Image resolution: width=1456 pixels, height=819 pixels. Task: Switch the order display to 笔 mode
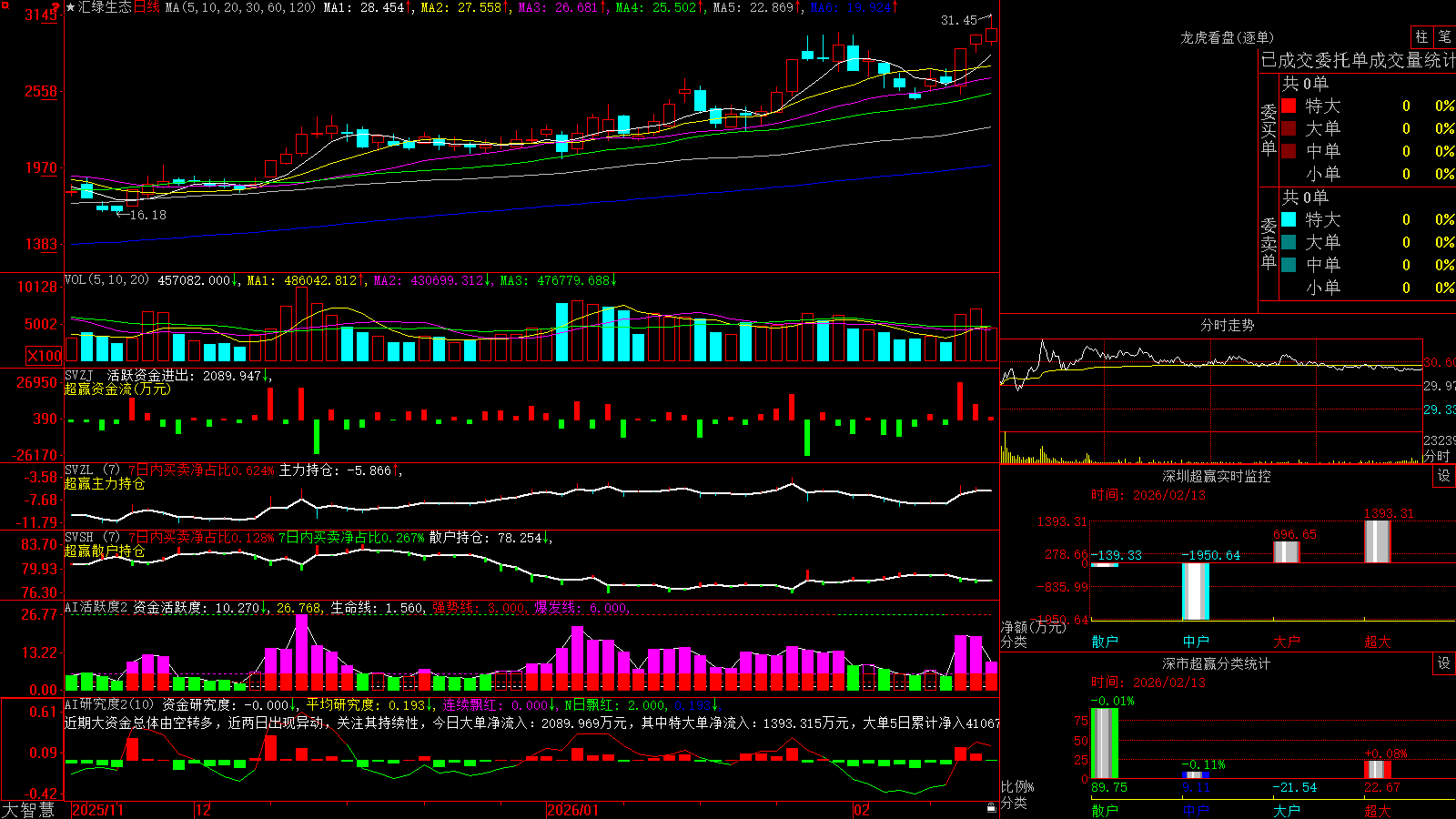(1444, 37)
